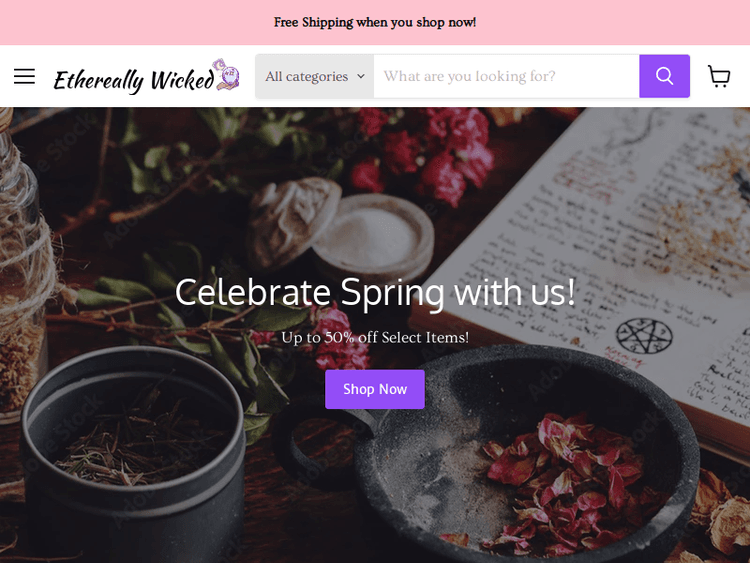Click the Ethereally Wicked logo text
The height and width of the screenshot is (563, 750).
133,79
